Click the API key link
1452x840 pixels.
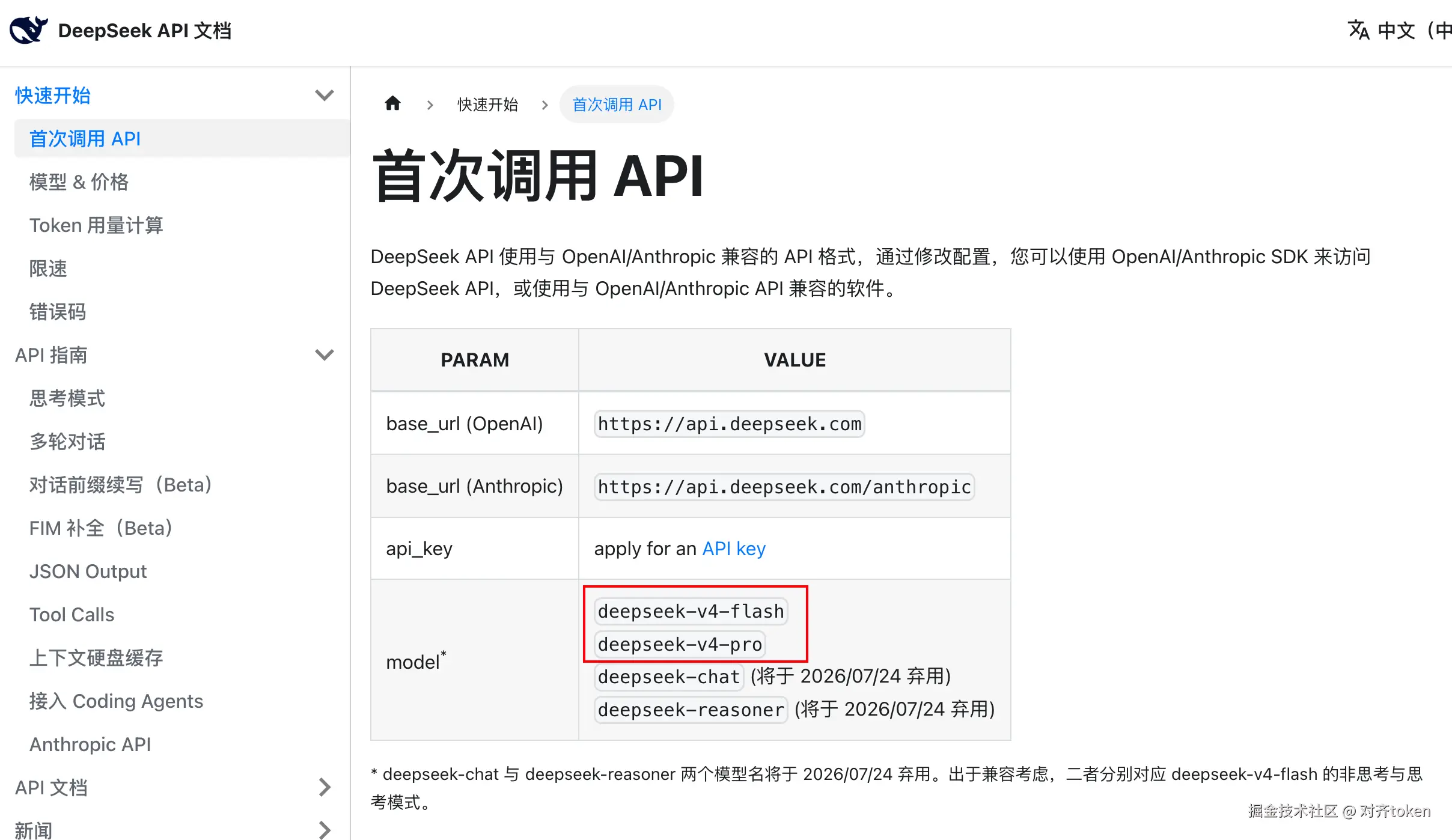[733, 549]
